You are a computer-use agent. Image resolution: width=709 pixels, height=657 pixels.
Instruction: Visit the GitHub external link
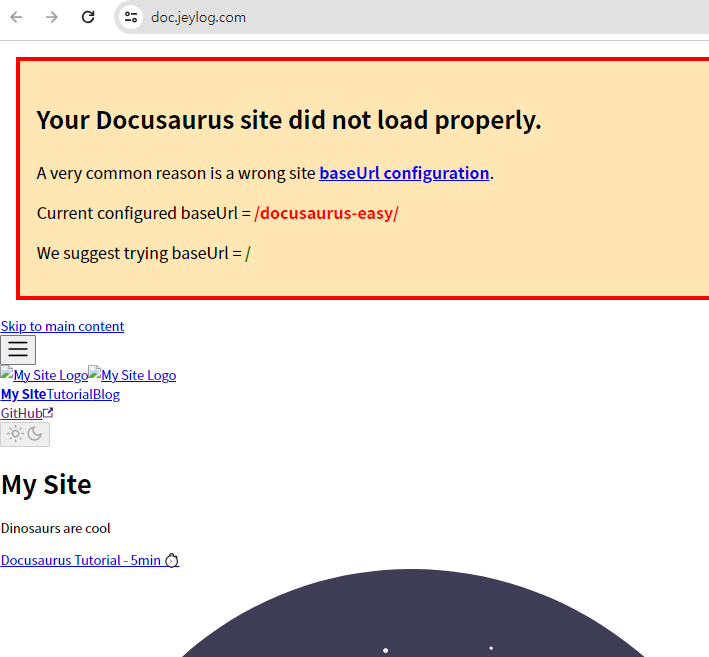click(27, 413)
